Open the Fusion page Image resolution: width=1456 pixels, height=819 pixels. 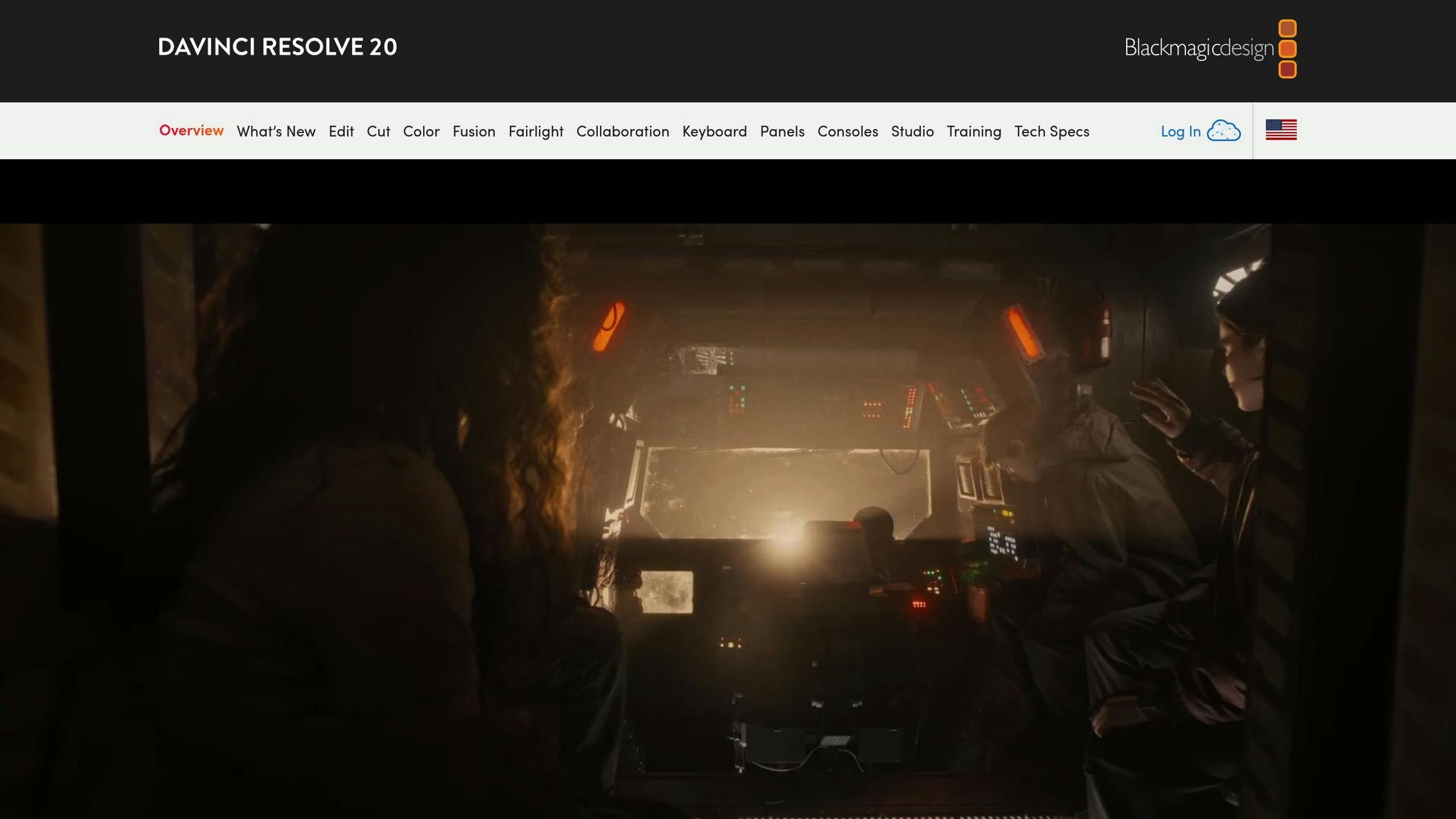click(x=474, y=132)
